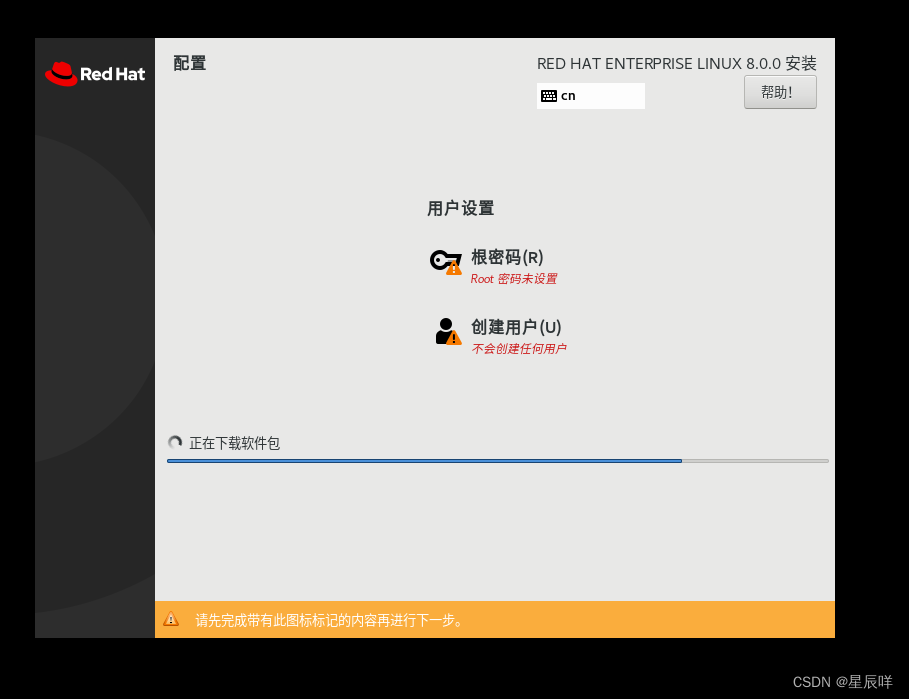909x699 pixels.
Task: Click the warning triangle in orange bar
Action: 171,619
